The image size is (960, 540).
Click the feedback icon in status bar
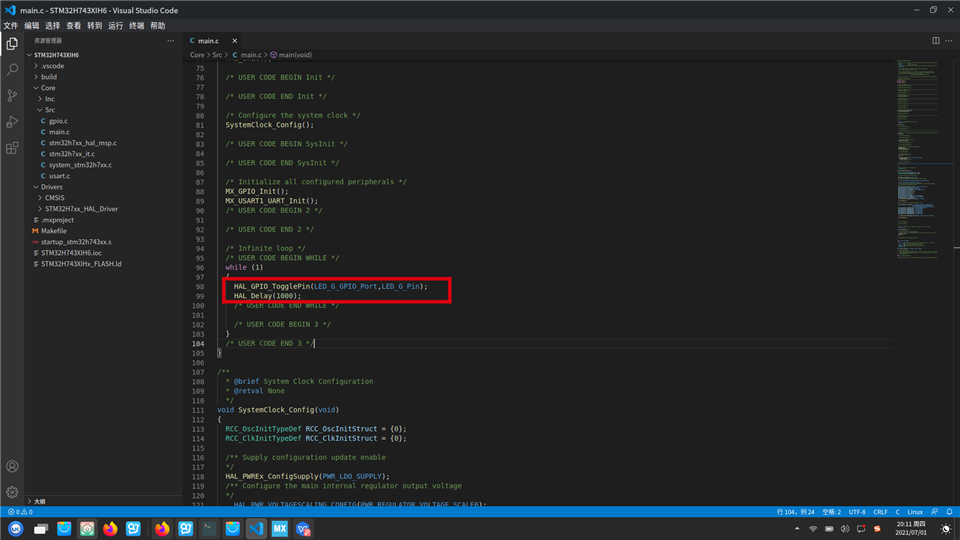tap(934, 512)
